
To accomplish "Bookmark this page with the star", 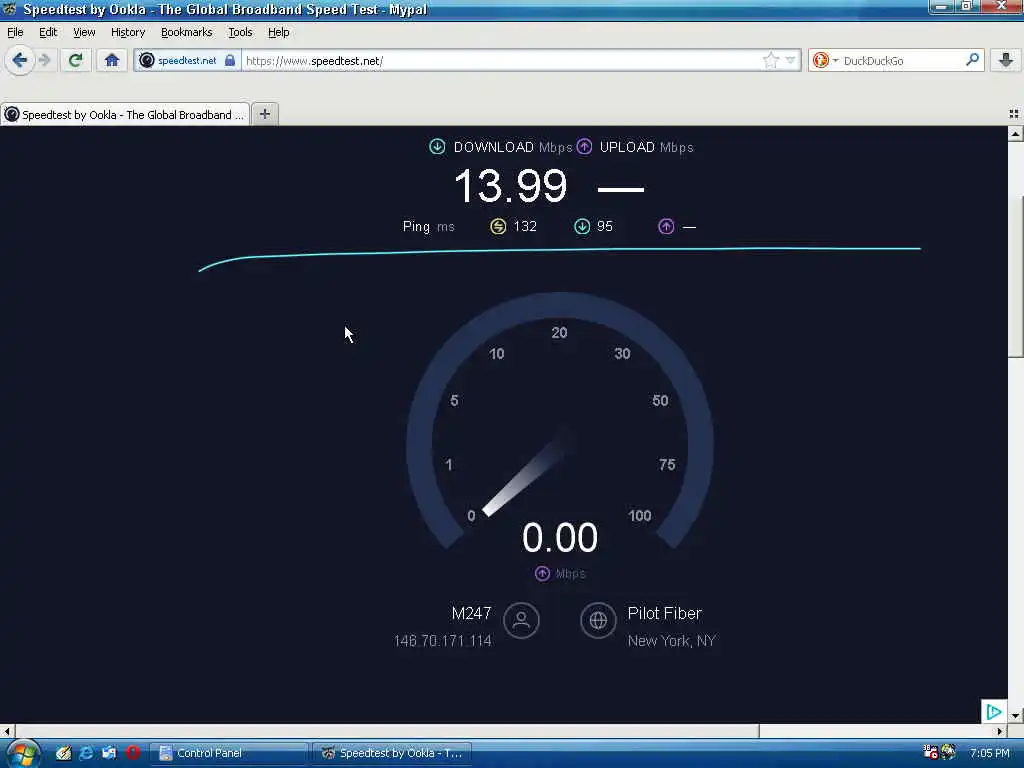I will (771, 61).
